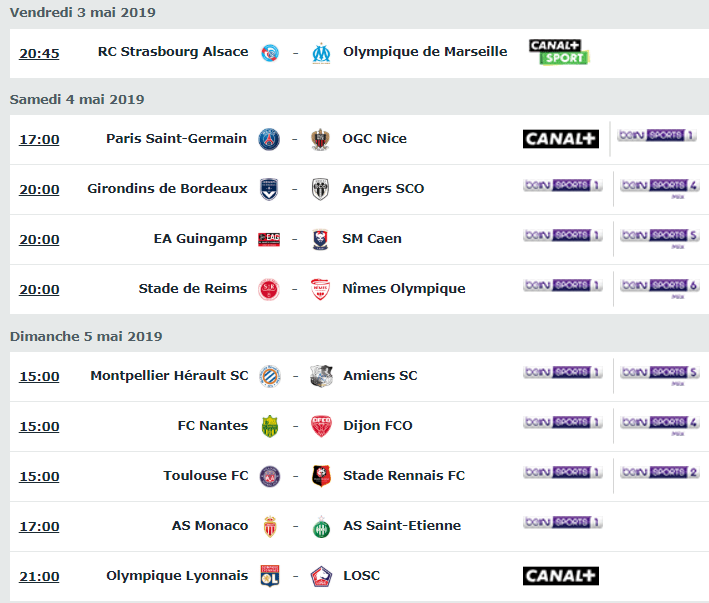This screenshot has height=603, width=709.
Task: Click the Stade Rennais FC badge
Action: [x=321, y=476]
